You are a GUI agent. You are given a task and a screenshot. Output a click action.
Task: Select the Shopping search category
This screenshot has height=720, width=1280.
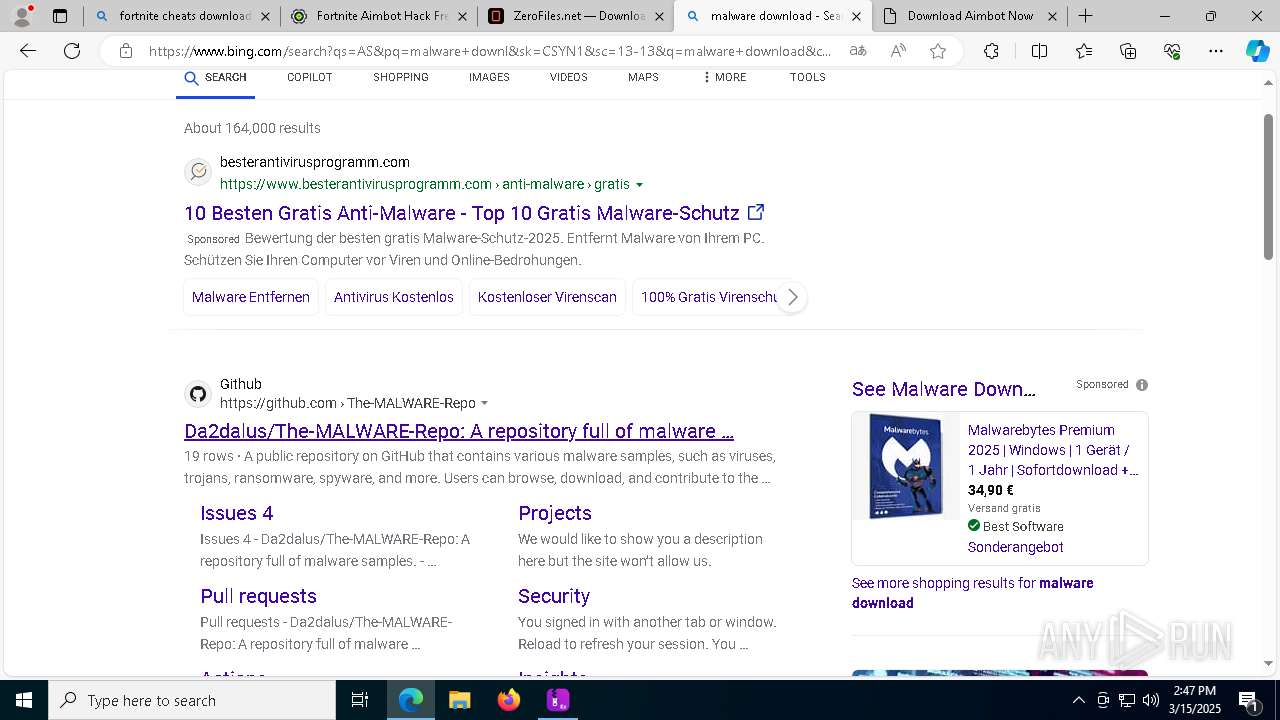[x=401, y=77]
